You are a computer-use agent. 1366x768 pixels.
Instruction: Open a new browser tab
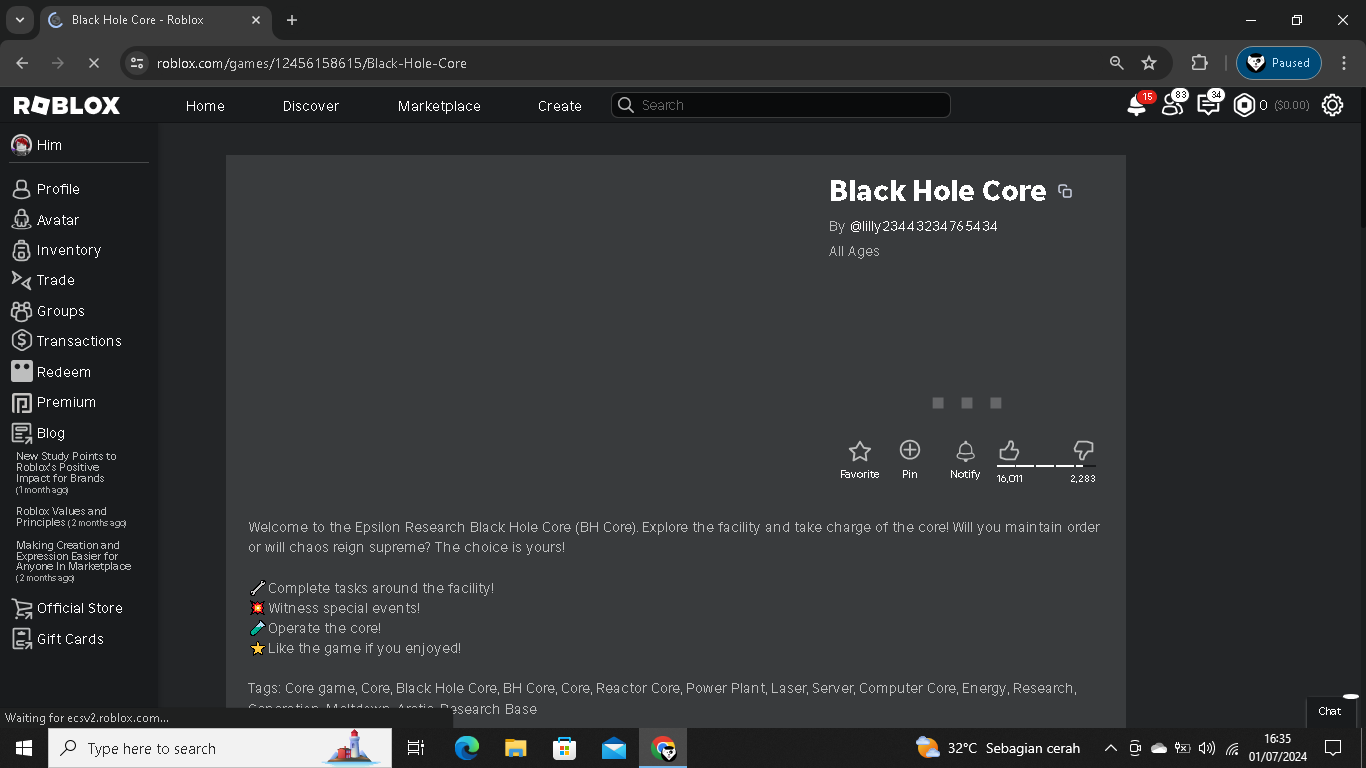point(292,20)
